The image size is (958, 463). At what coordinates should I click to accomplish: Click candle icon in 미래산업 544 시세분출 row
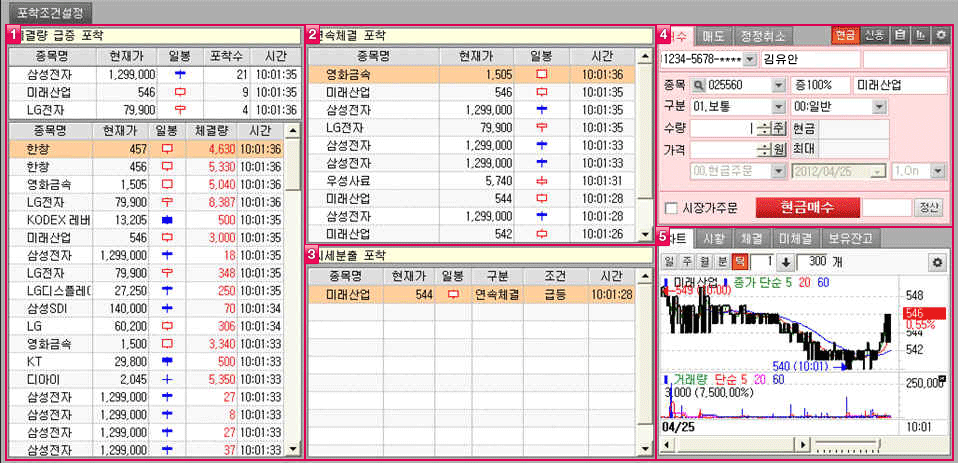click(x=453, y=295)
